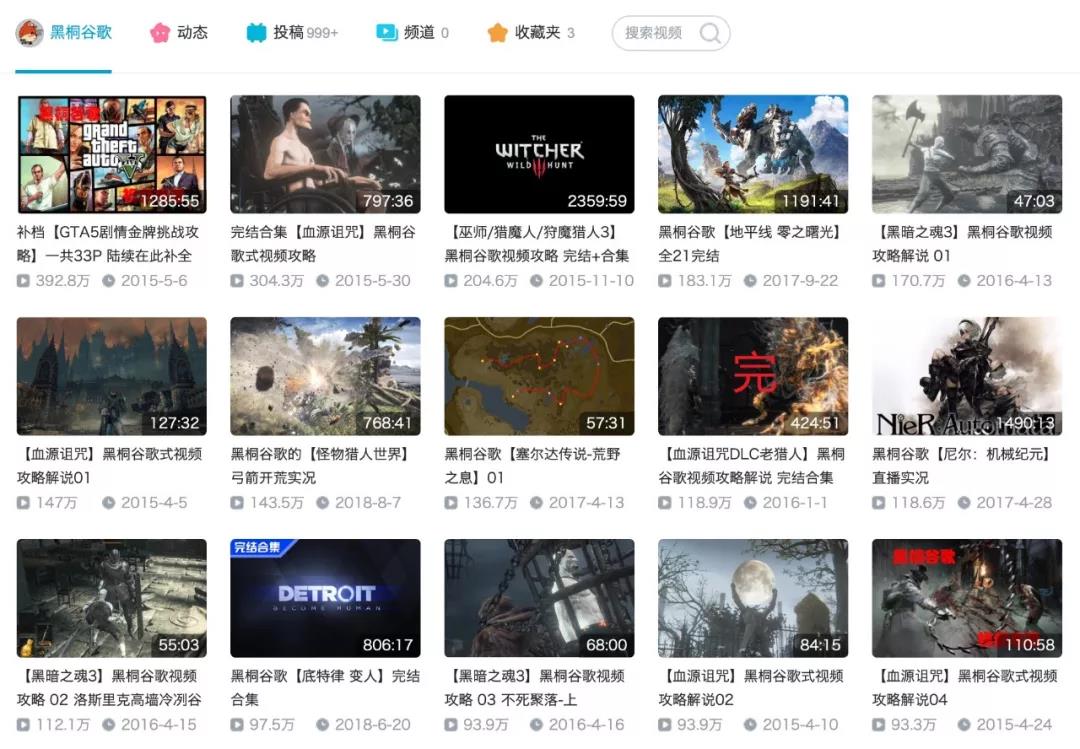Open the 怪物猎人世界 768:41 thumbnail

click(325, 376)
